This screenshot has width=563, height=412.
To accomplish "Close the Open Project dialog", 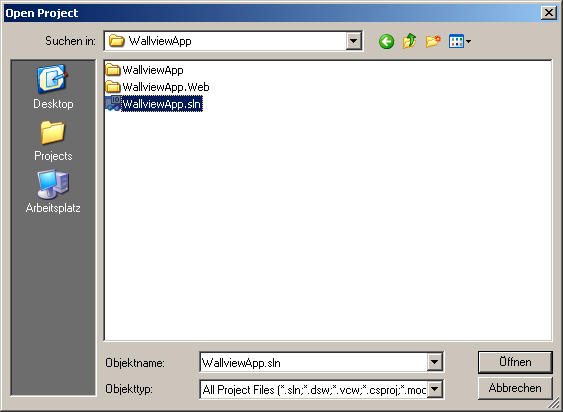I will pos(549,13).
